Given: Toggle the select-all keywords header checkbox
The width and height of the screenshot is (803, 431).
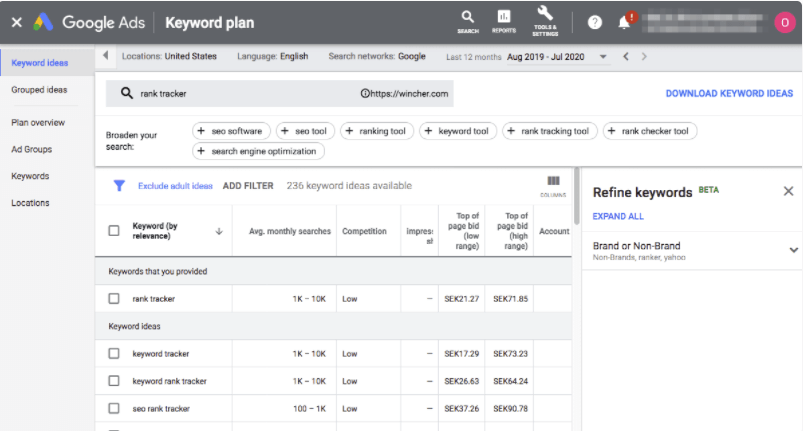Looking at the screenshot, I should (114, 231).
